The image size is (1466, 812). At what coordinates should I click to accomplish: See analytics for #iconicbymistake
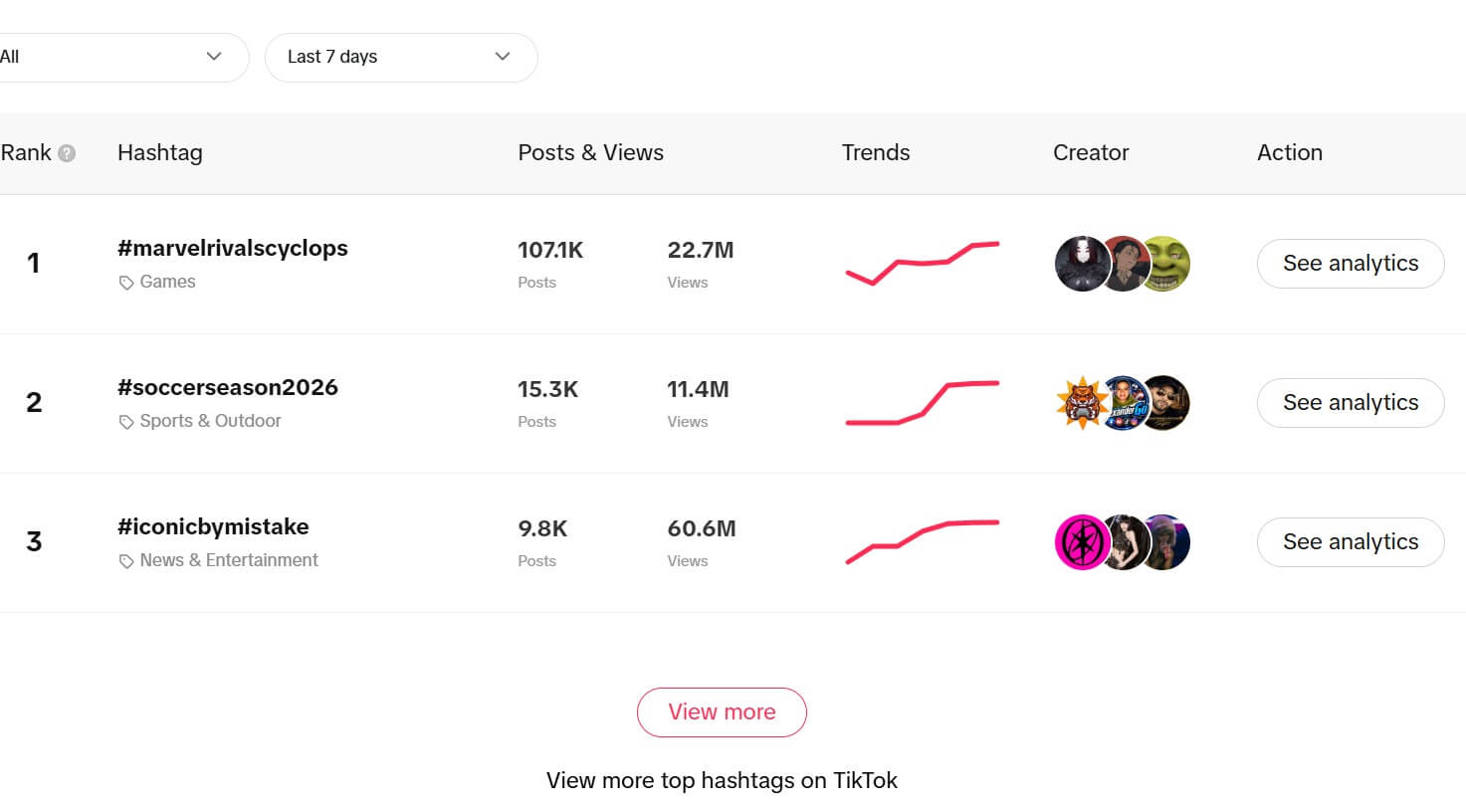(x=1351, y=542)
